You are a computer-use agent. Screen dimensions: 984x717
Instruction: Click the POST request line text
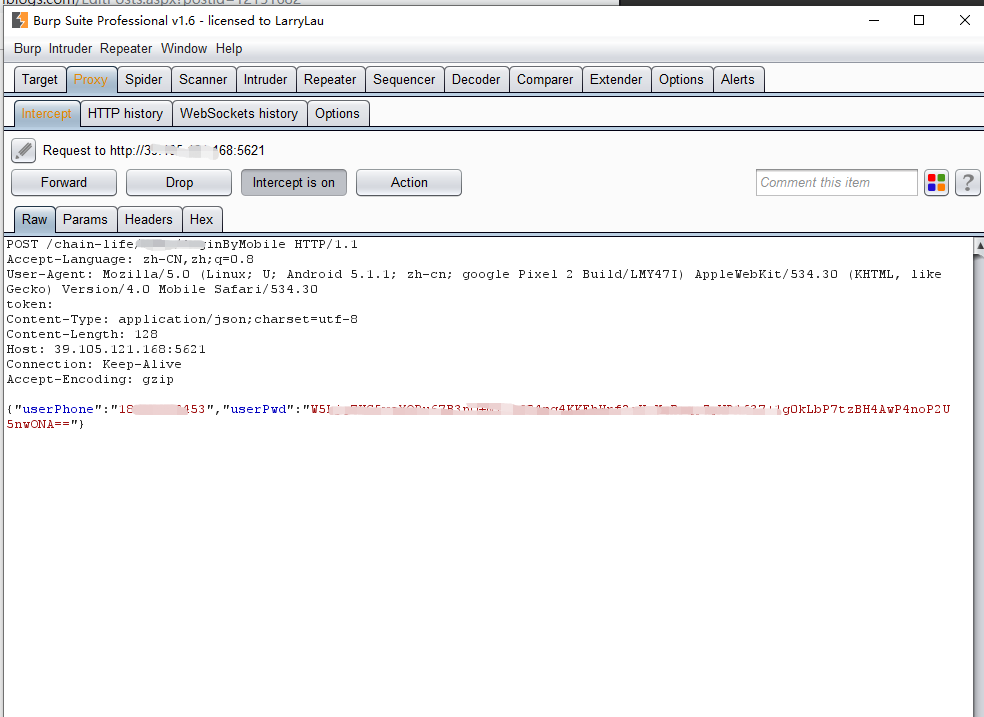[182, 244]
